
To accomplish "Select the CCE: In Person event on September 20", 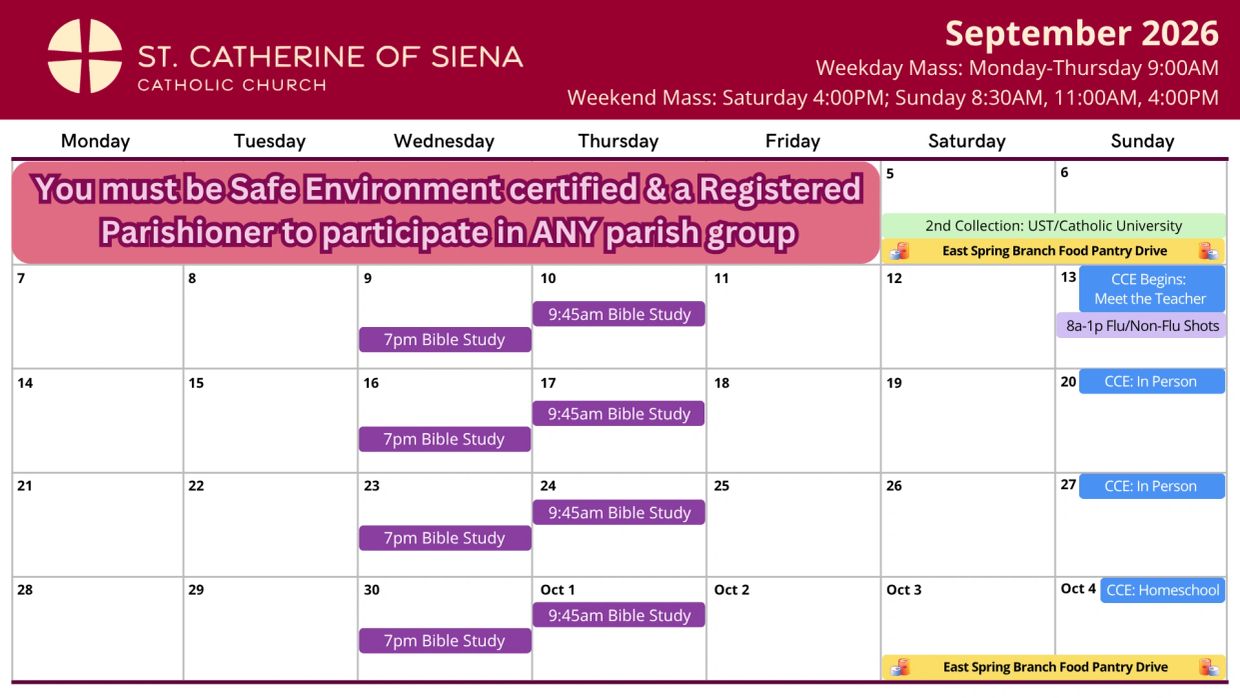I will pyautogui.click(x=1151, y=381).
